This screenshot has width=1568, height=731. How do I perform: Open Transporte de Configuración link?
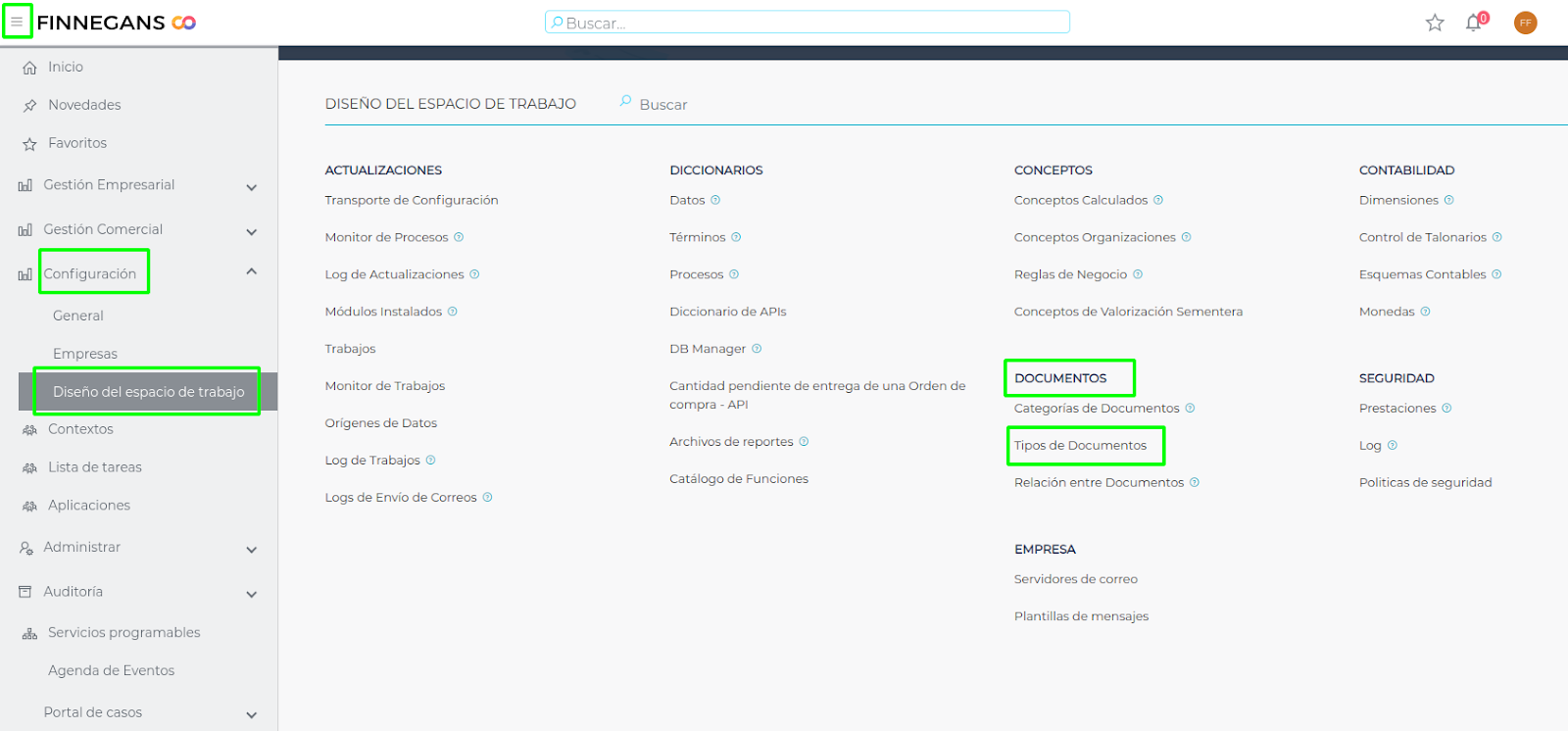[412, 200]
